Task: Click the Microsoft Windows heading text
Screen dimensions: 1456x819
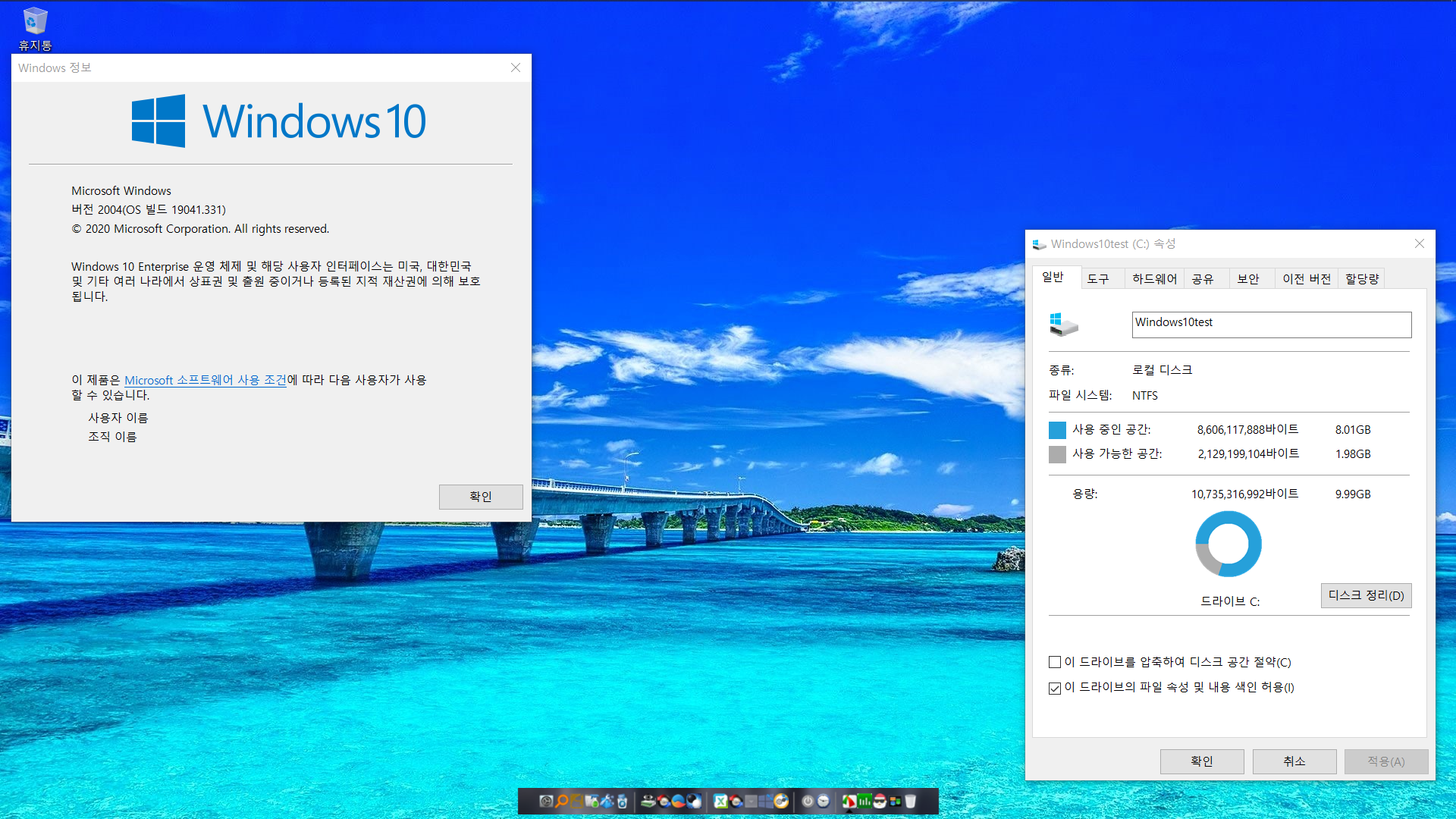Action: [x=121, y=190]
